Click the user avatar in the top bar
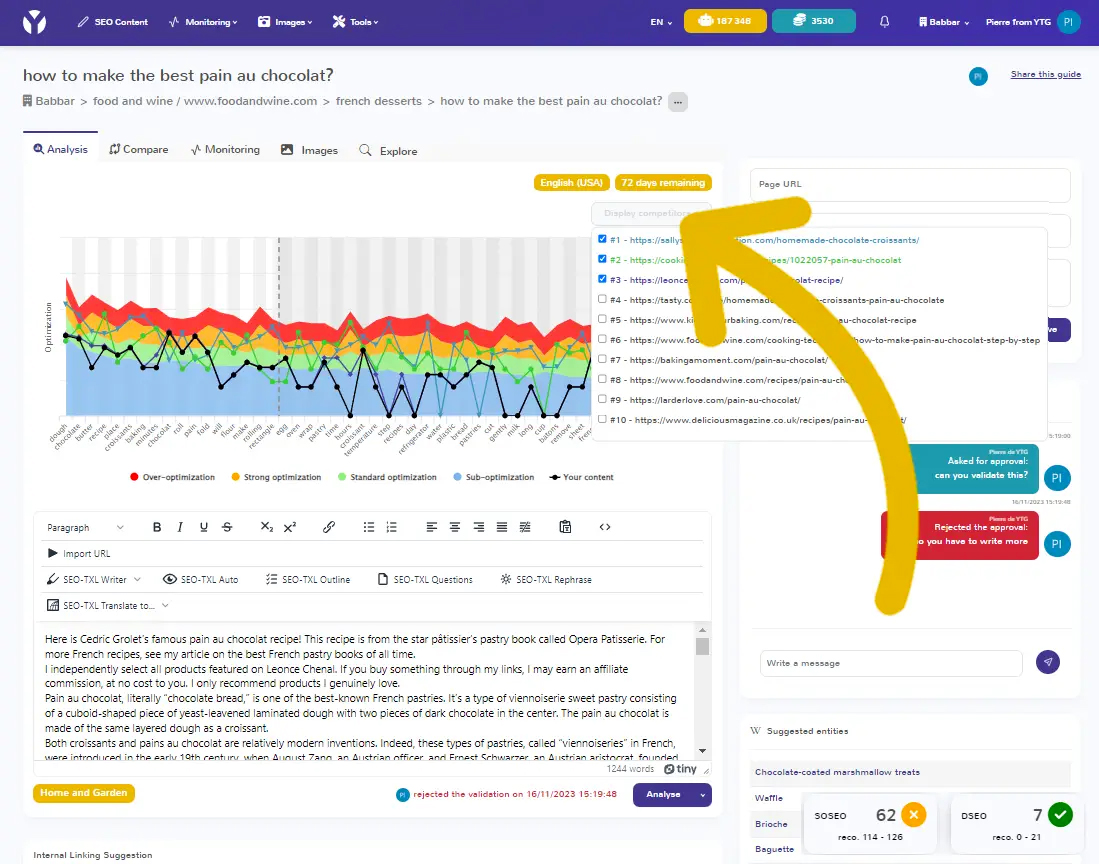Viewport: 1099px width, 864px height. [x=1068, y=22]
